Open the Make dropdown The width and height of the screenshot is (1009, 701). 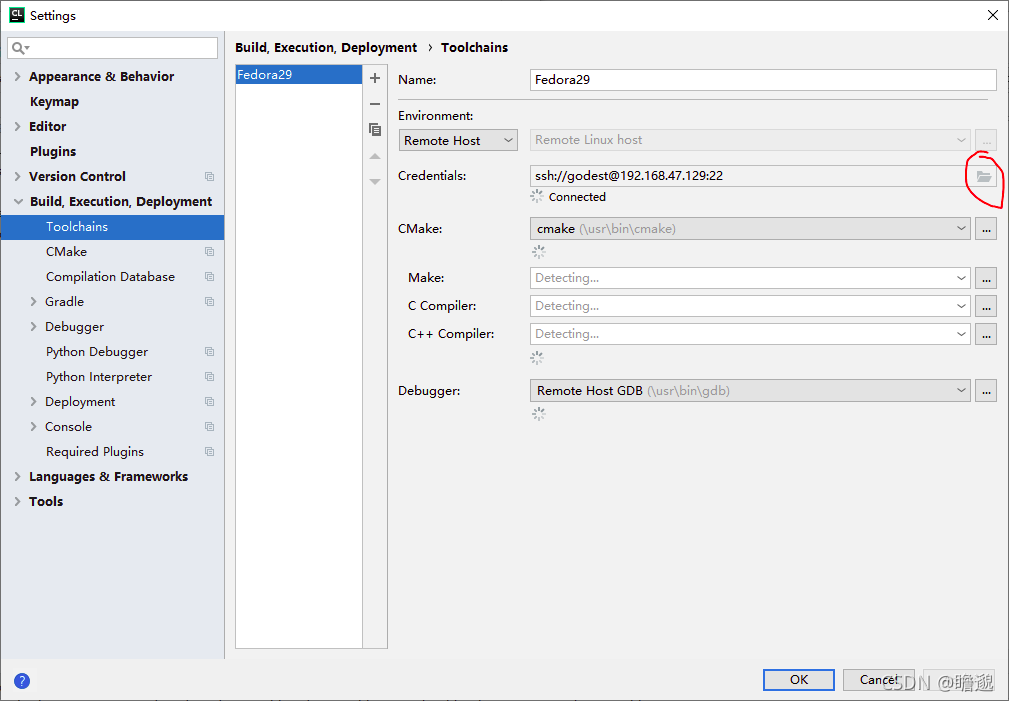pos(750,278)
